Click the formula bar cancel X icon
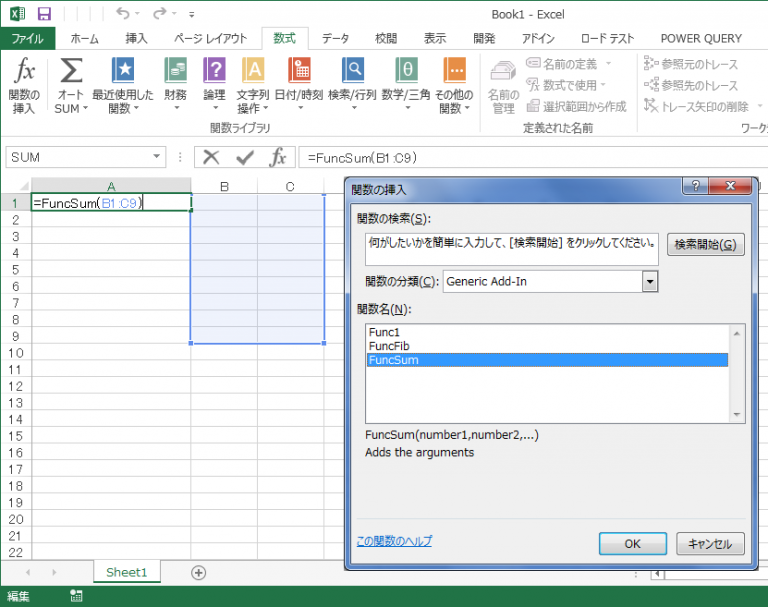768x607 pixels. [x=211, y=157]
